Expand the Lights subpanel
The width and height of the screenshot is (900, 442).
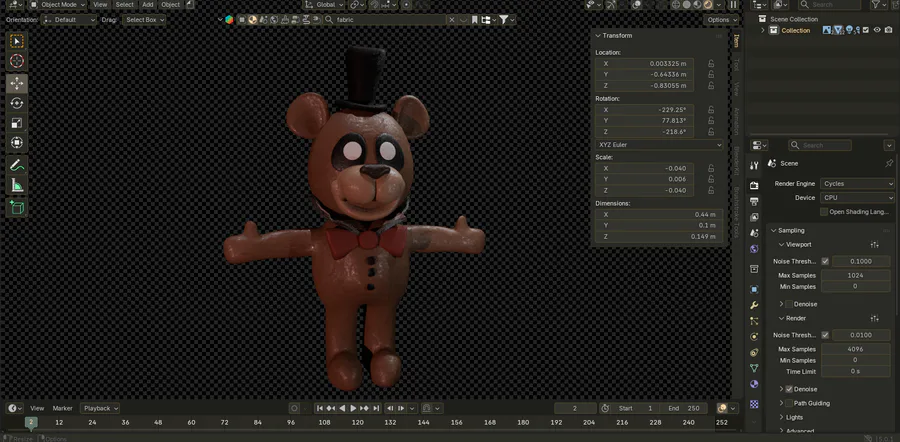pyautogui.click(x=782, y=417)
